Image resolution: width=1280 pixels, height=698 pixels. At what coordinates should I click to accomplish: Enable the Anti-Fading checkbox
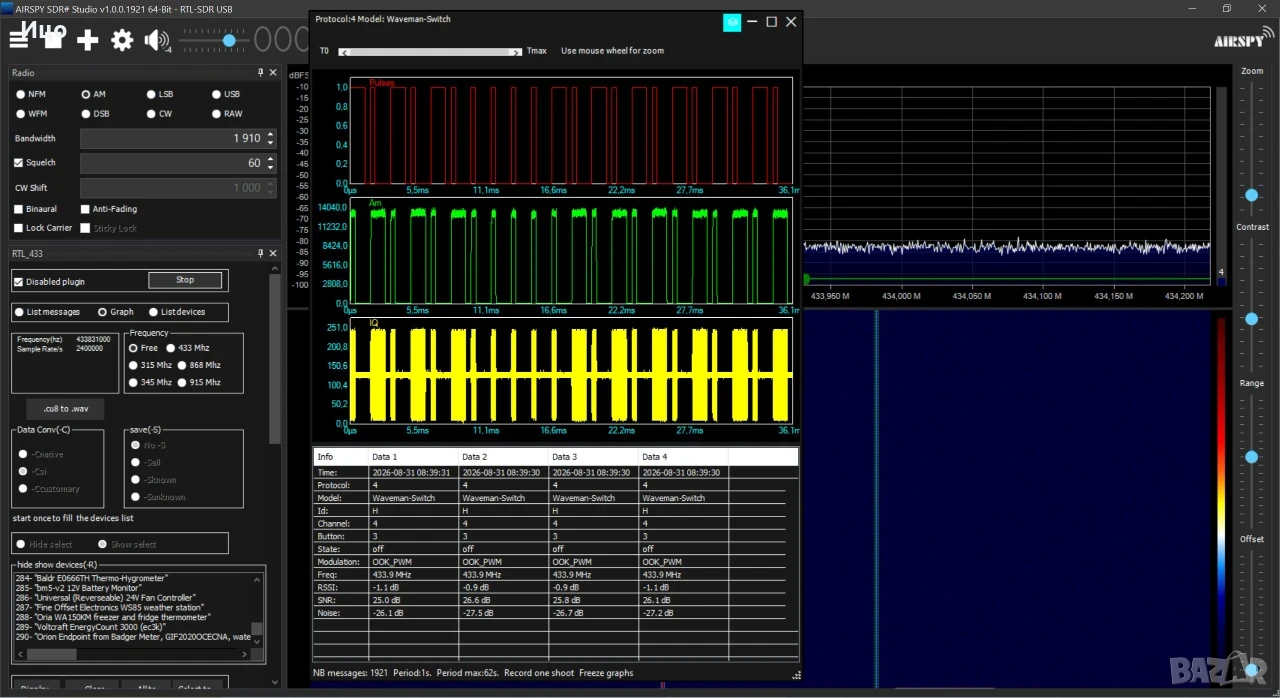pos(85,209)
